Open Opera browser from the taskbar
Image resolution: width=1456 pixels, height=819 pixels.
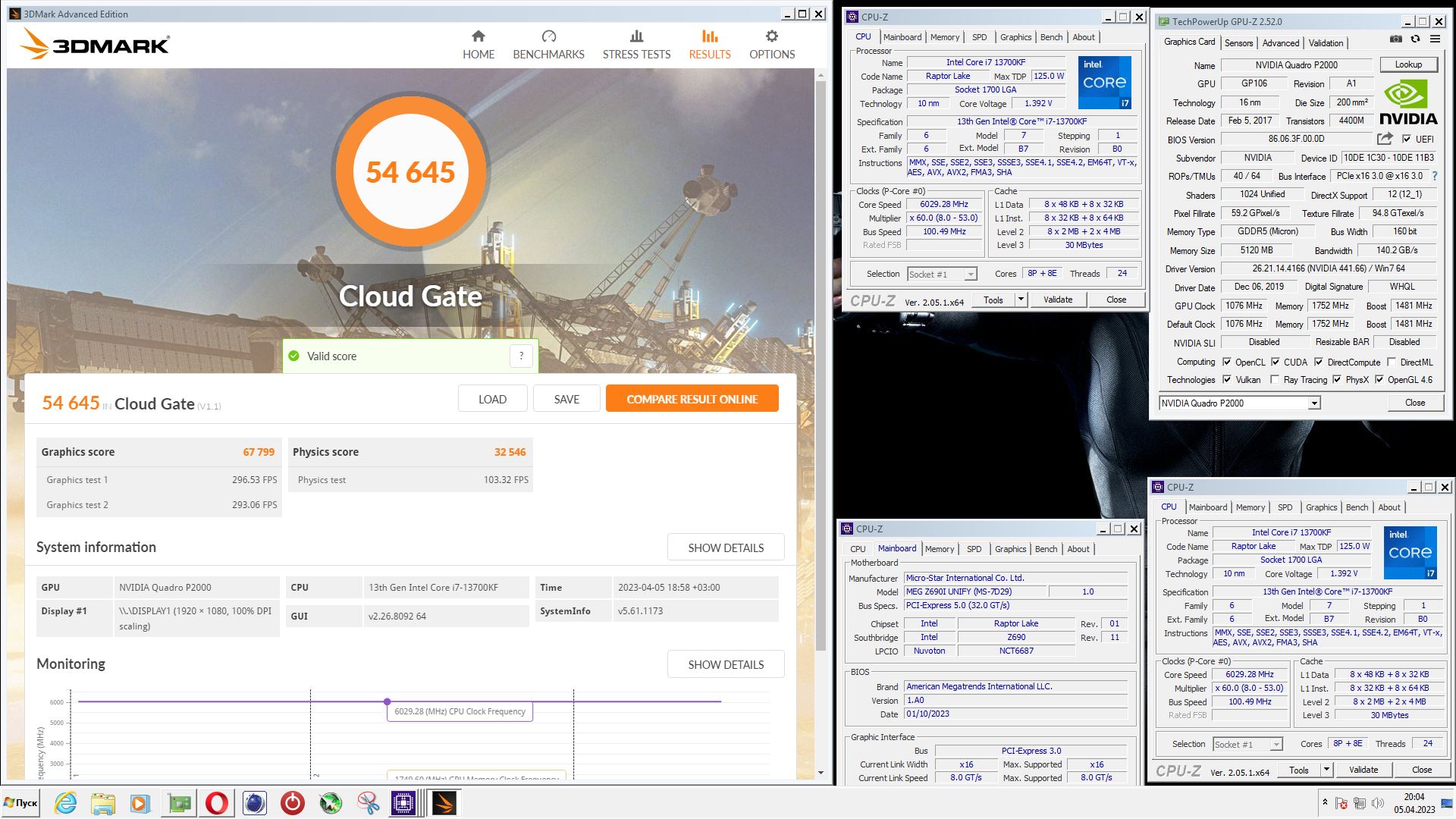click(x=217, y=803)
